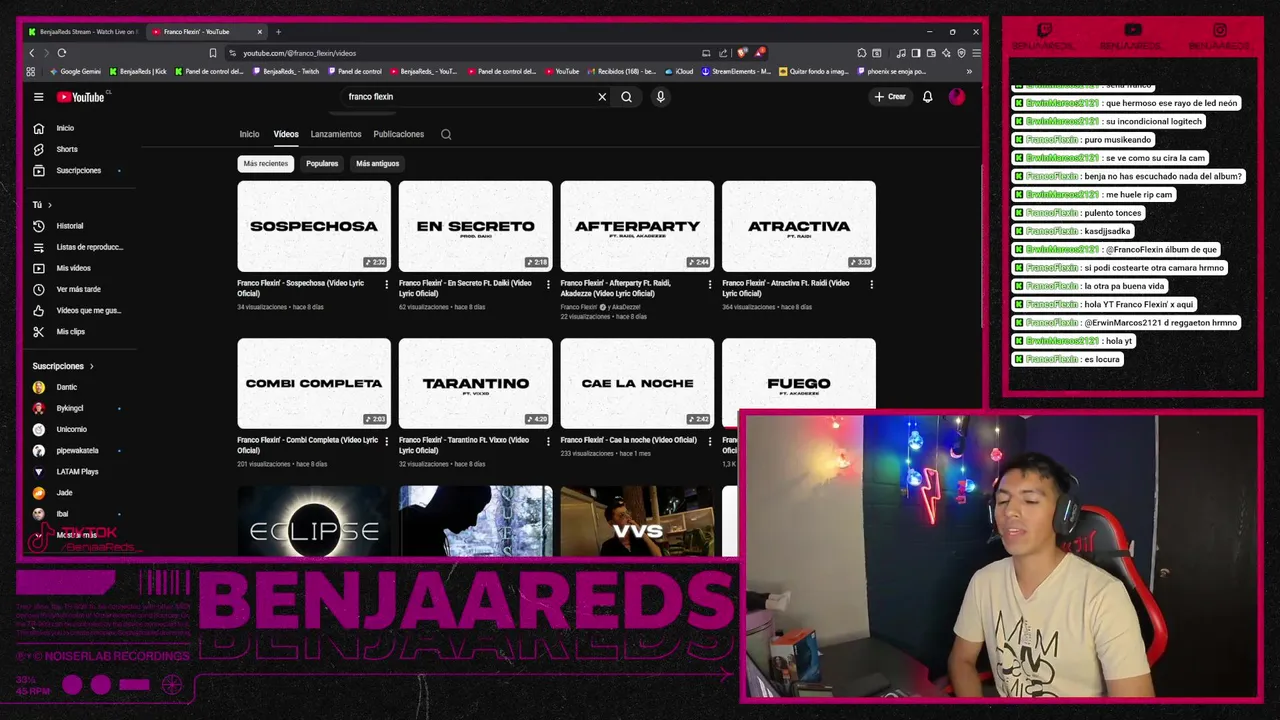The height and width of the screenshot is (720, 1280).
Task: Open the pipewakatela subscription channel
Action: (75, 450)
